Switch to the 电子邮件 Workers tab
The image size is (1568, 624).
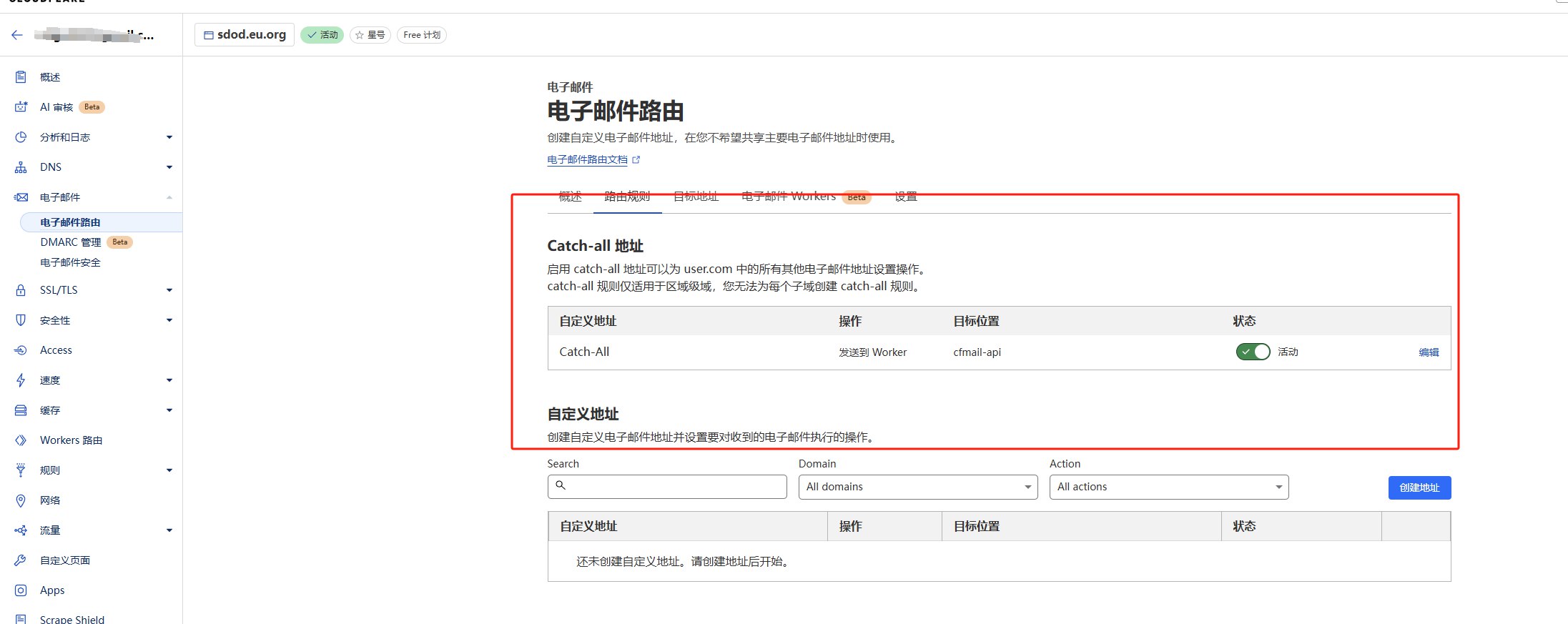click(x=806, y=197)
